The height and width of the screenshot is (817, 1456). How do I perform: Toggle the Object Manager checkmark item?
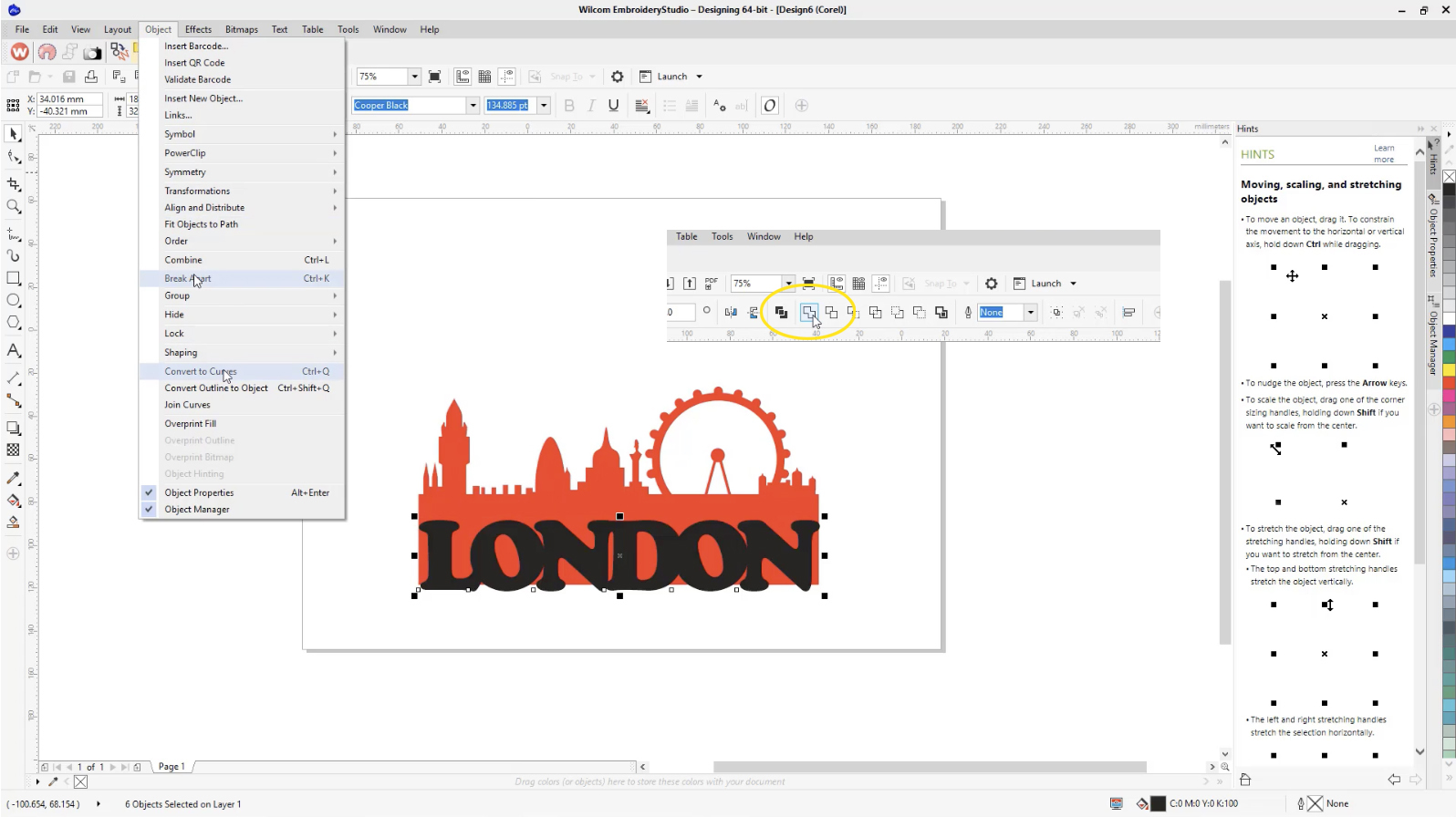point(197,510)
